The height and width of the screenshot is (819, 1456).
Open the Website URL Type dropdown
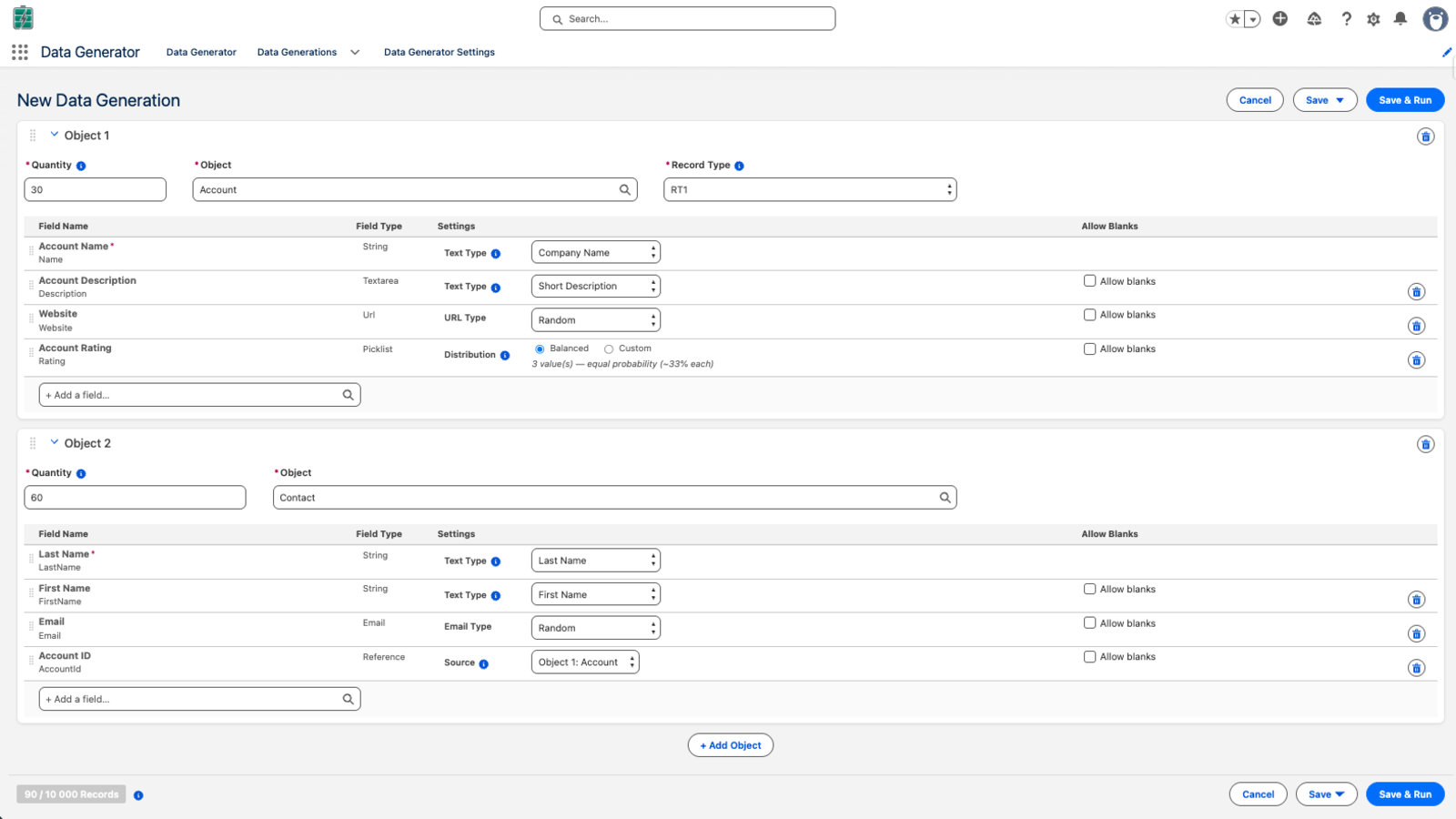click(595, 320)
